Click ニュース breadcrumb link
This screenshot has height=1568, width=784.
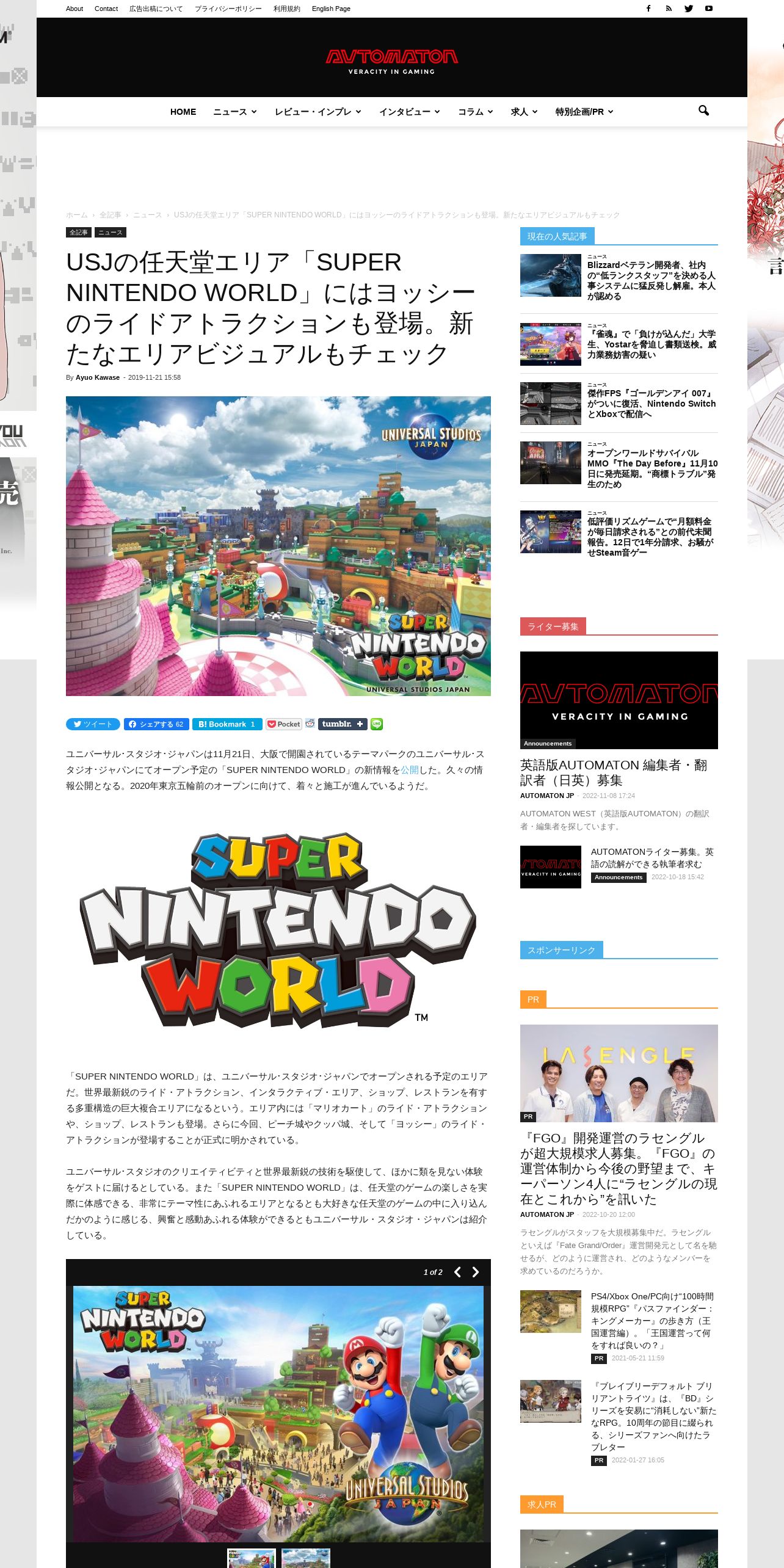point(148,215)
